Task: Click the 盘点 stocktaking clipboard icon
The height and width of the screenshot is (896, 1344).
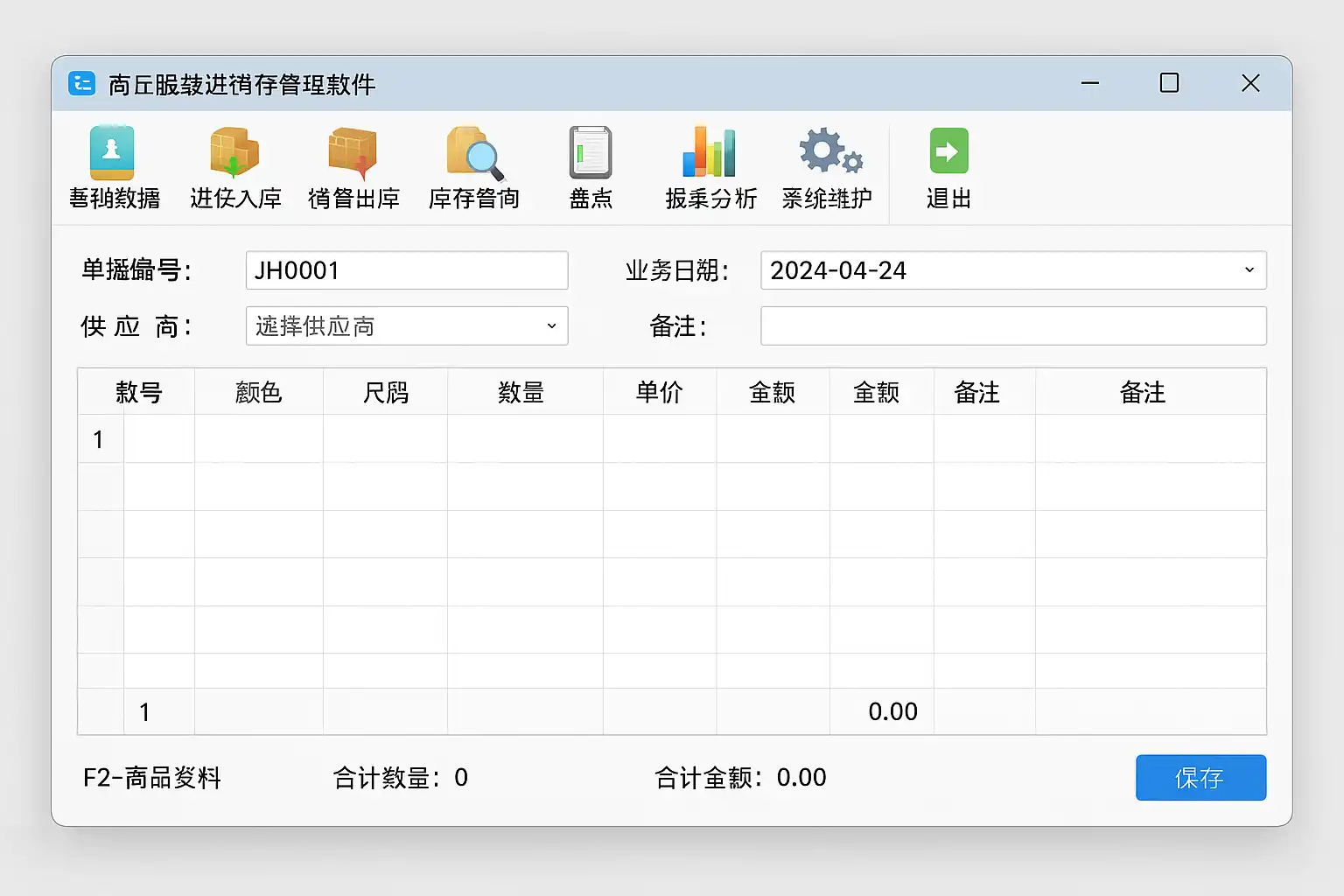Action: pos(591,154)
